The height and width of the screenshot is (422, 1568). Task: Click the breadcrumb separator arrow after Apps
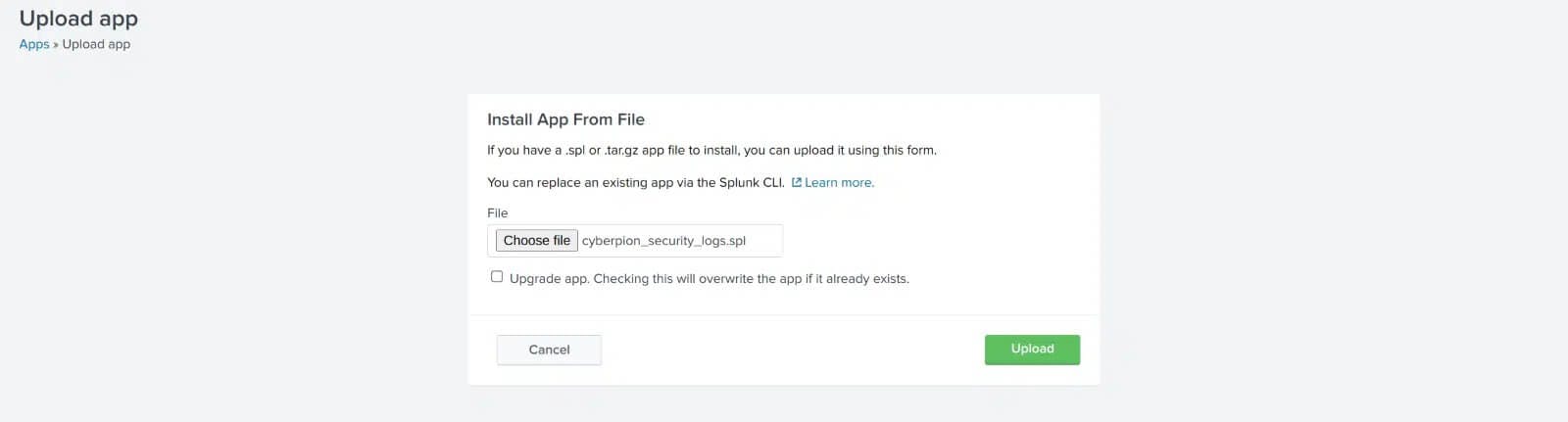pos(56,44)
